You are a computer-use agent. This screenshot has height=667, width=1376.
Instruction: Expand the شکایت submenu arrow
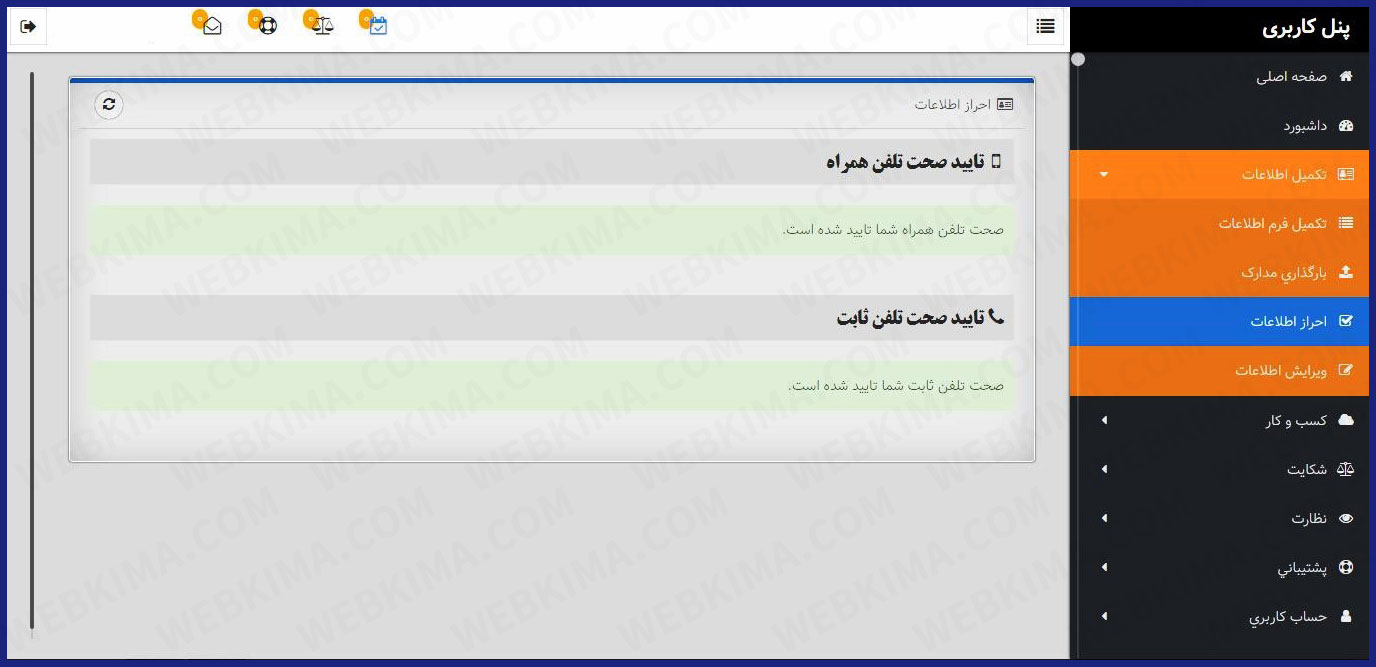click(x=1104, y=469)
